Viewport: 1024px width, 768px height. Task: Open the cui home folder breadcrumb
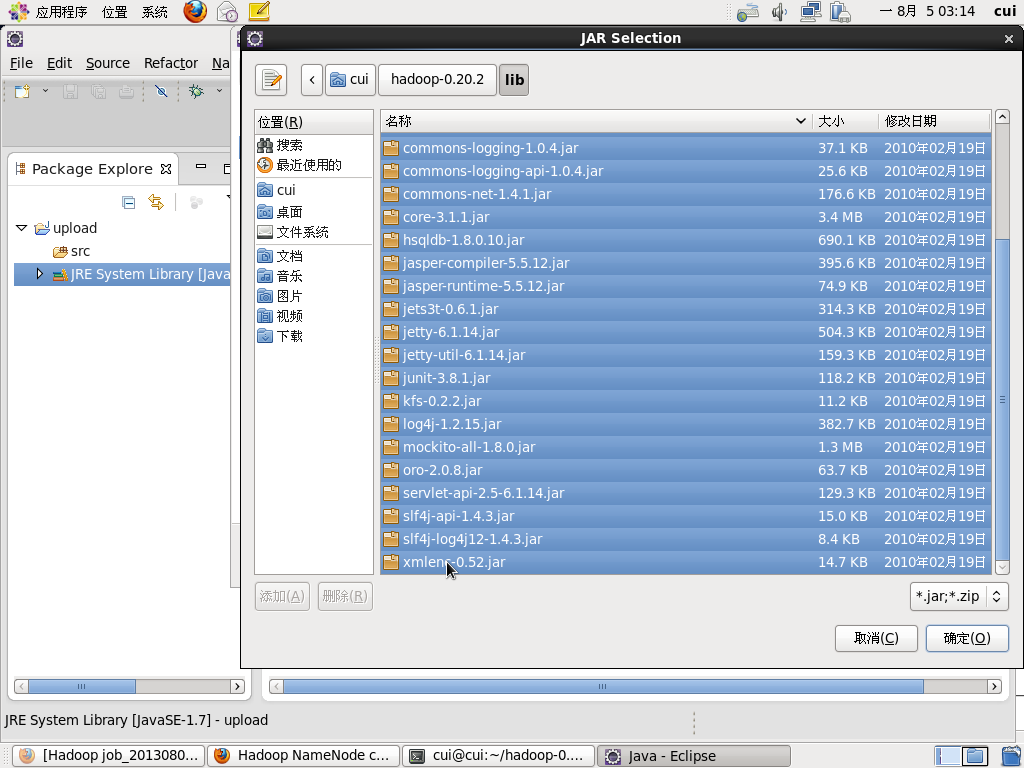pos(351,80)
